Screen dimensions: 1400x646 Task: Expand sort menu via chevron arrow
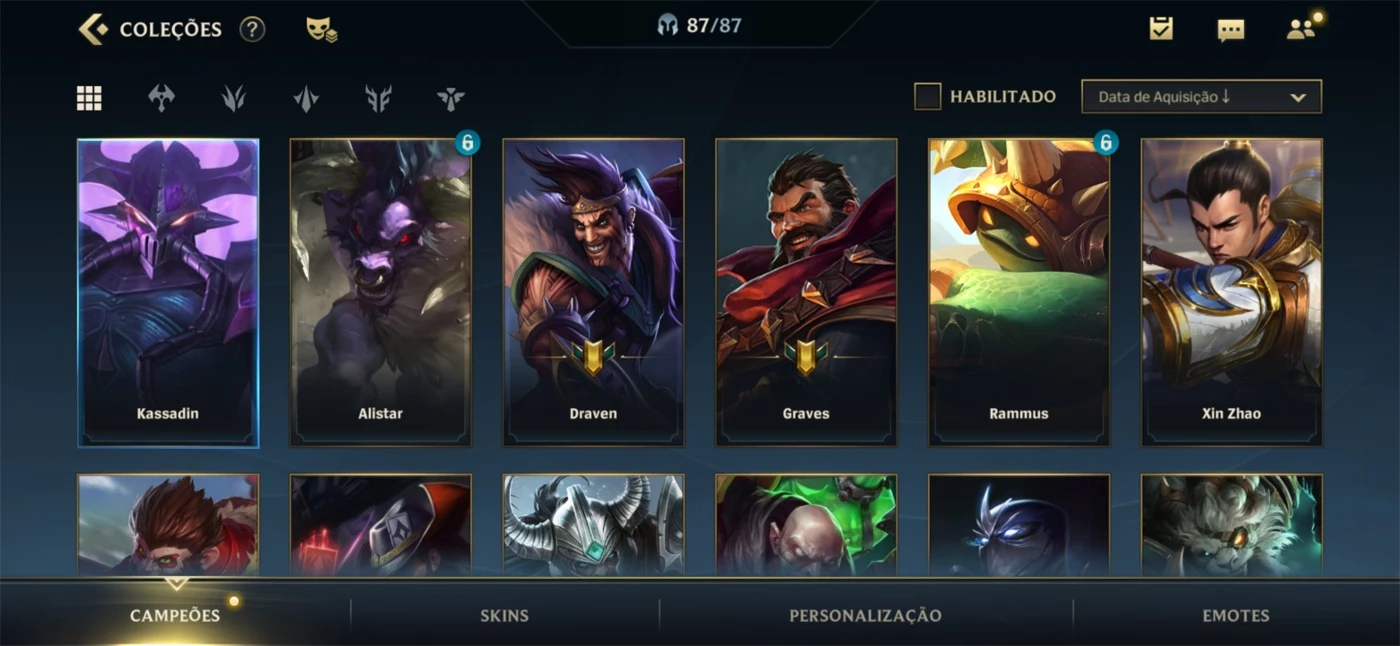point(1298,98)
